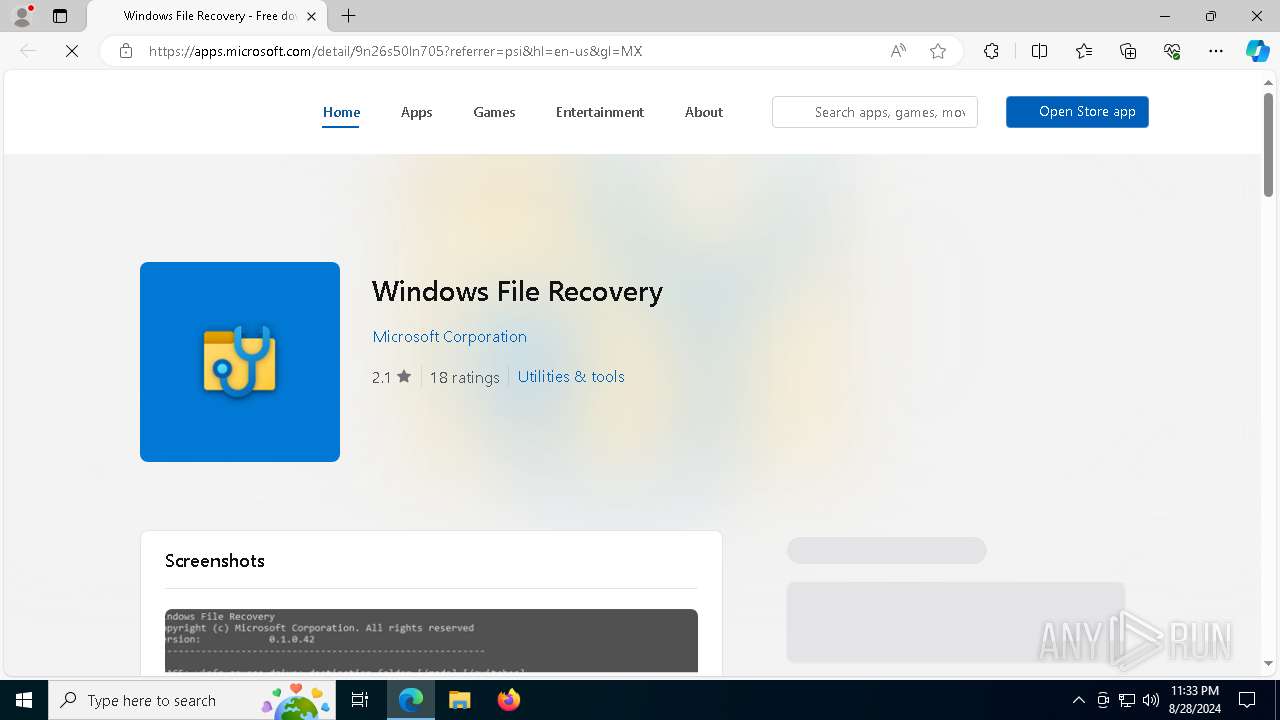Open the Extensions puzzle icon

click(991, 51)
